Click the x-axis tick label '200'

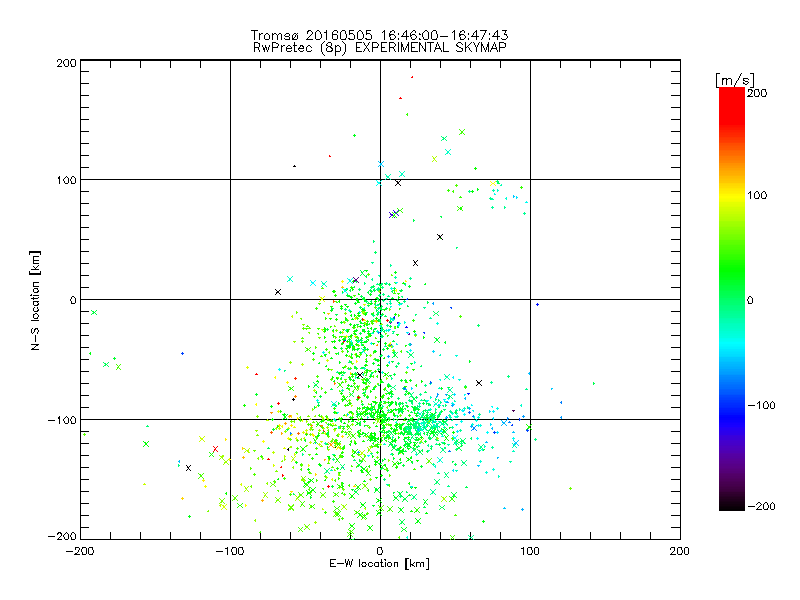[680, 551]
